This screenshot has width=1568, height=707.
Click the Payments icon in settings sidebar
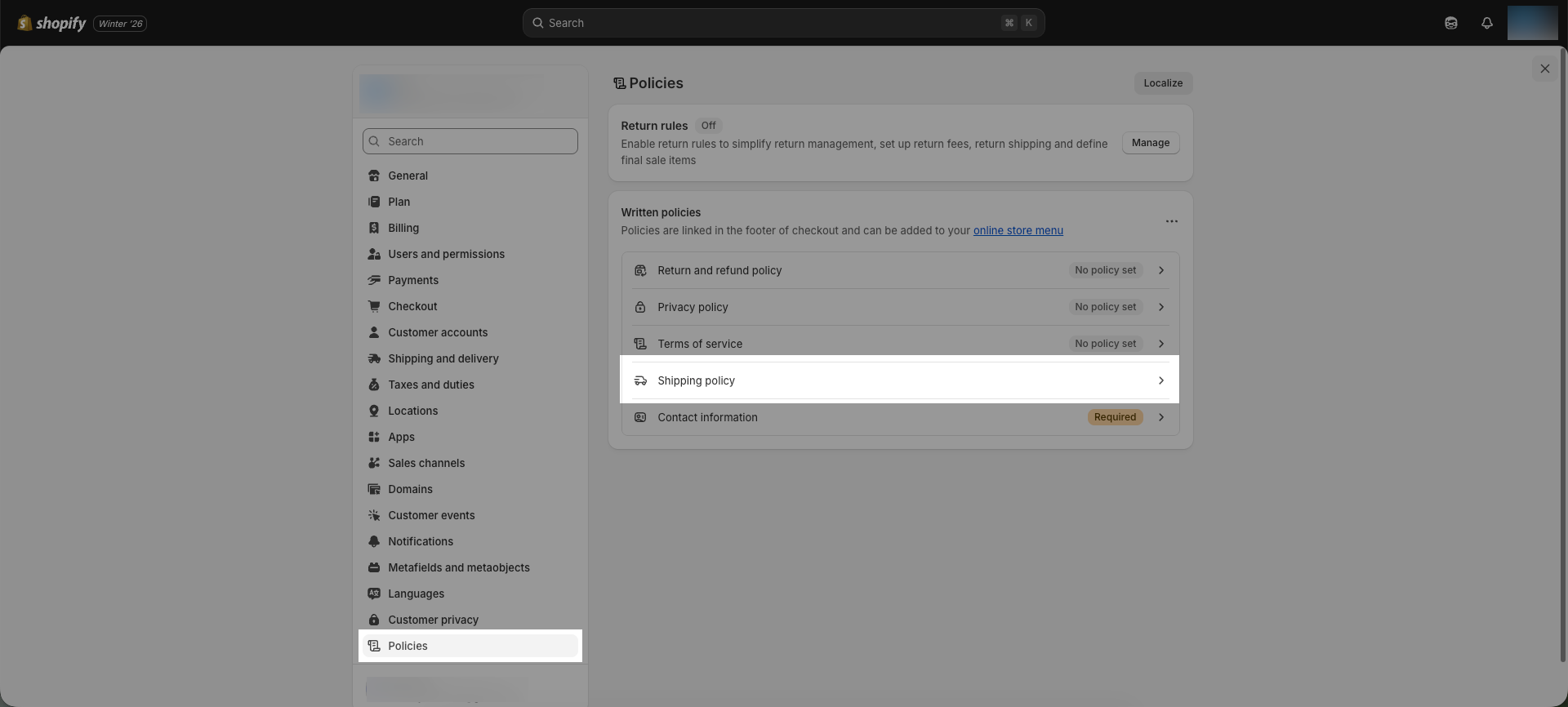(x=374, y=280)
